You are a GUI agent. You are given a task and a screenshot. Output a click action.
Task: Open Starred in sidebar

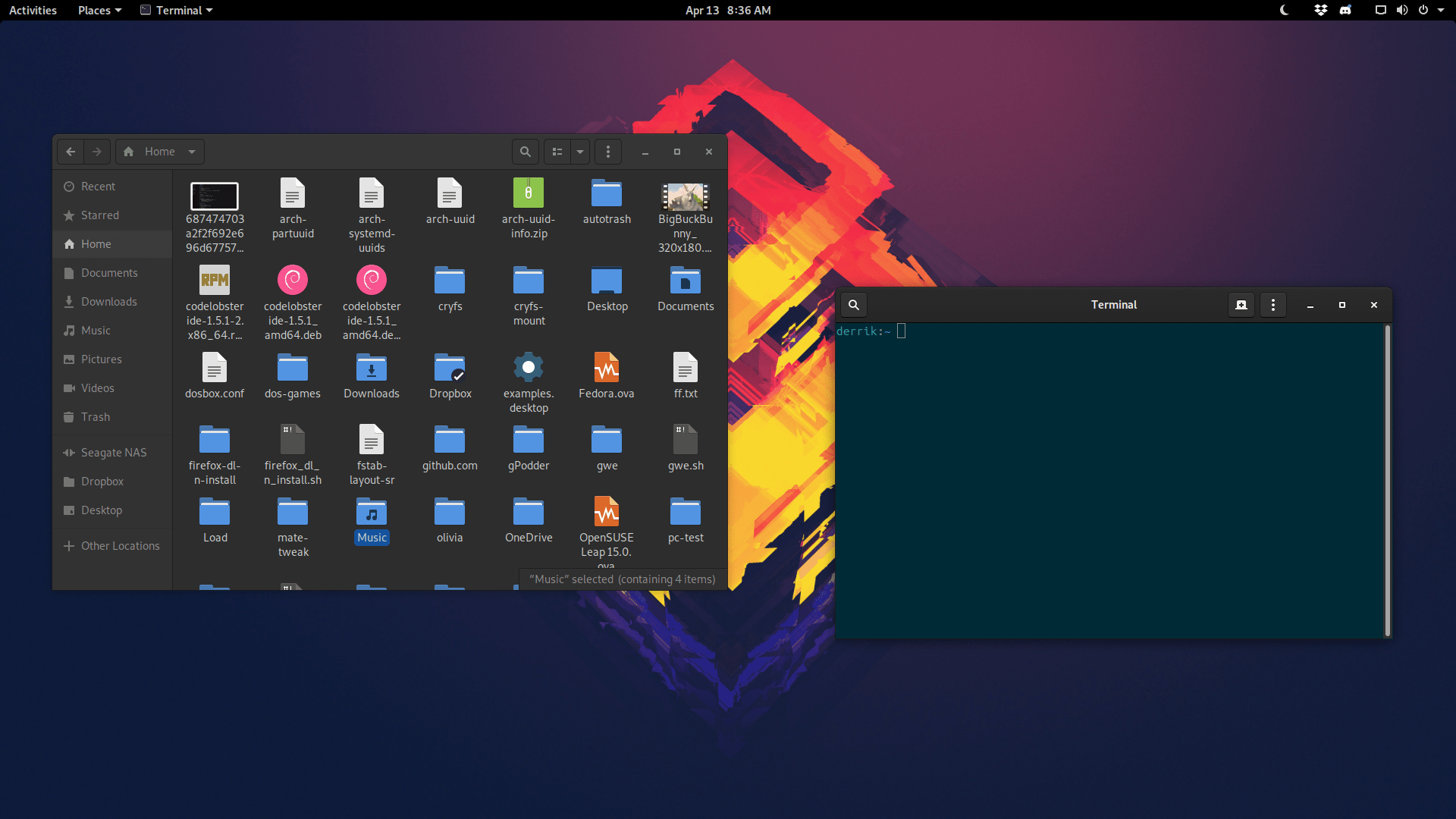click(x=112, y=215)
